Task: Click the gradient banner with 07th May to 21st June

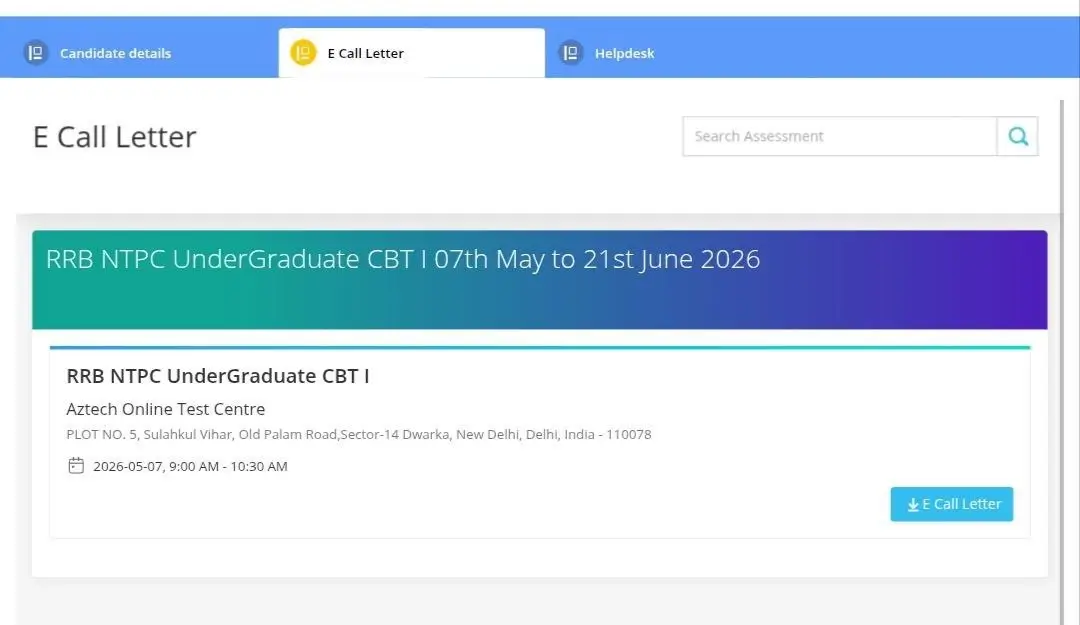Action: point(539,280)
